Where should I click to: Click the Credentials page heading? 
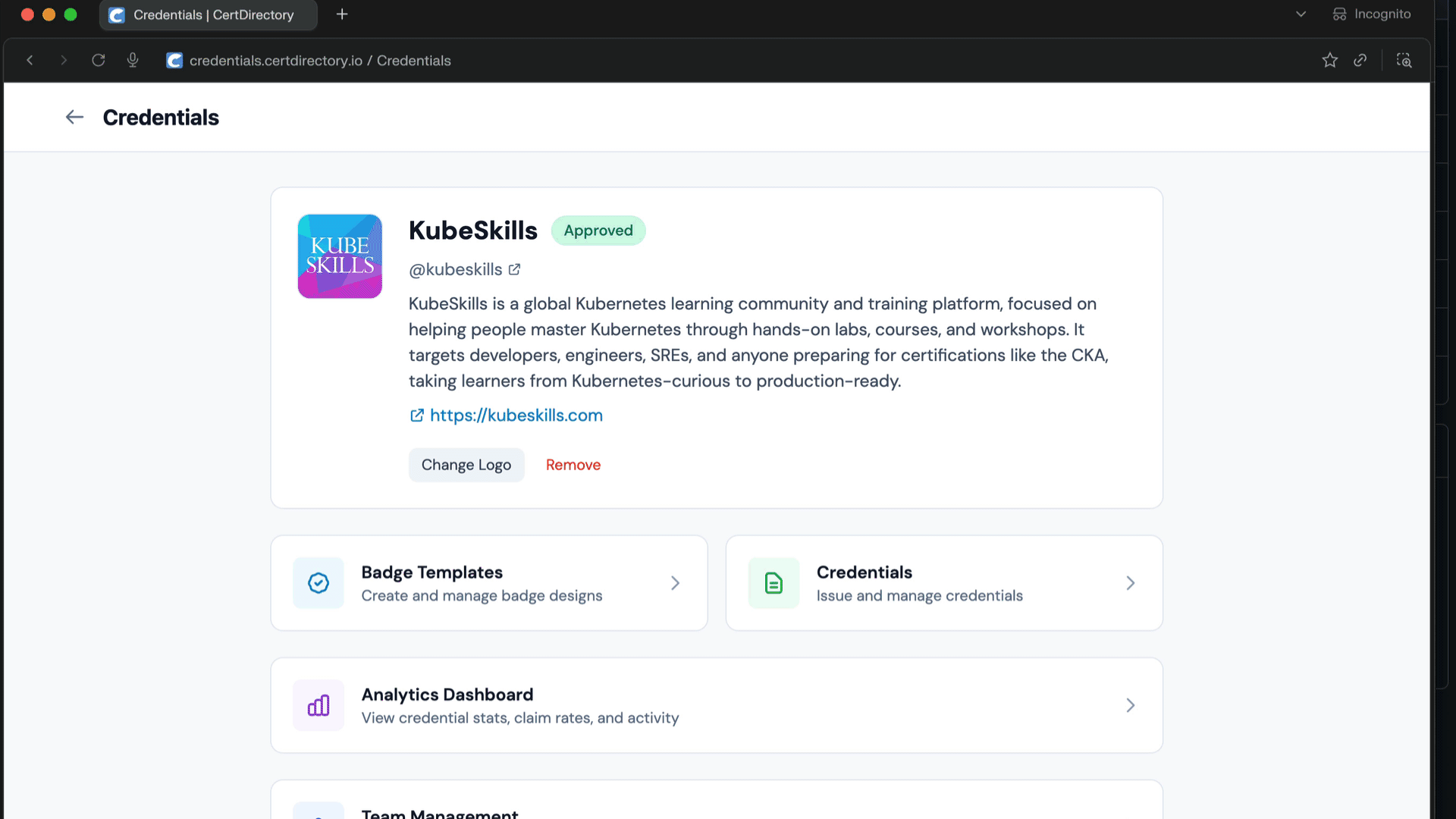[x=161, y=118]
